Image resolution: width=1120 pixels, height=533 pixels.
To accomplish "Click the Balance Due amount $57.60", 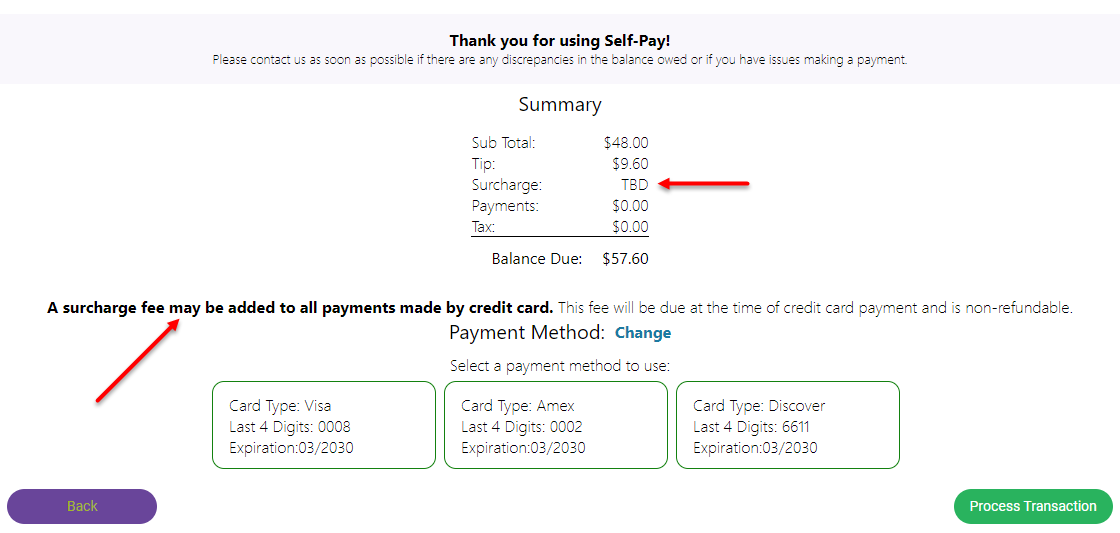I will click(625, 259).
